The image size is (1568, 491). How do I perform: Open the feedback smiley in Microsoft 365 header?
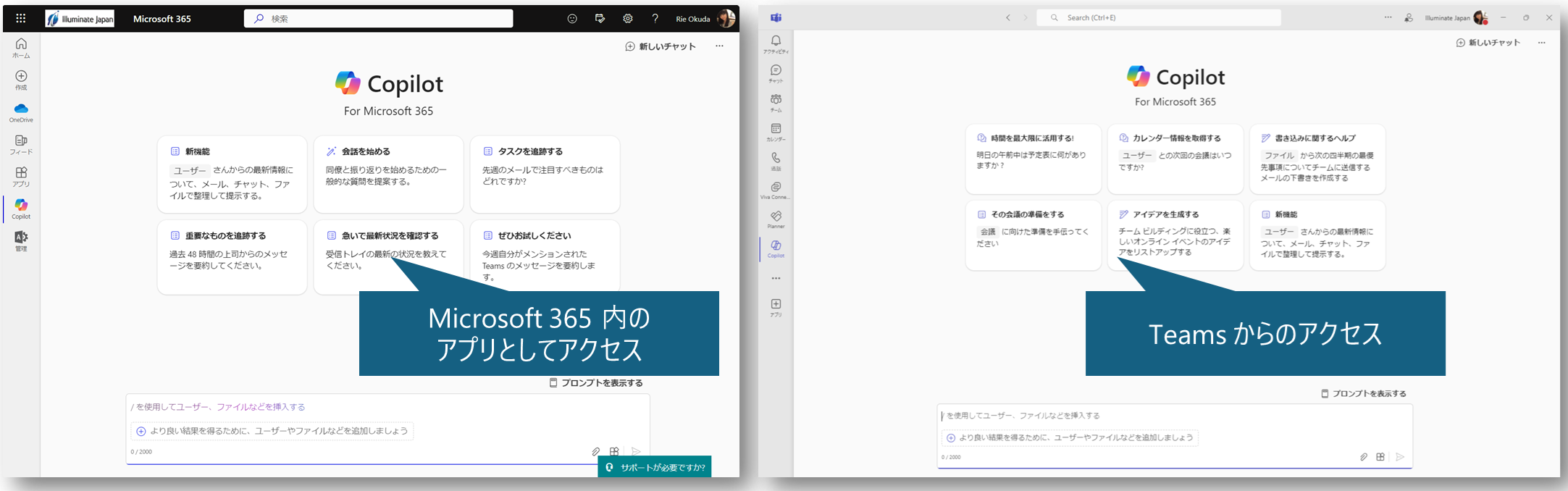572,19
